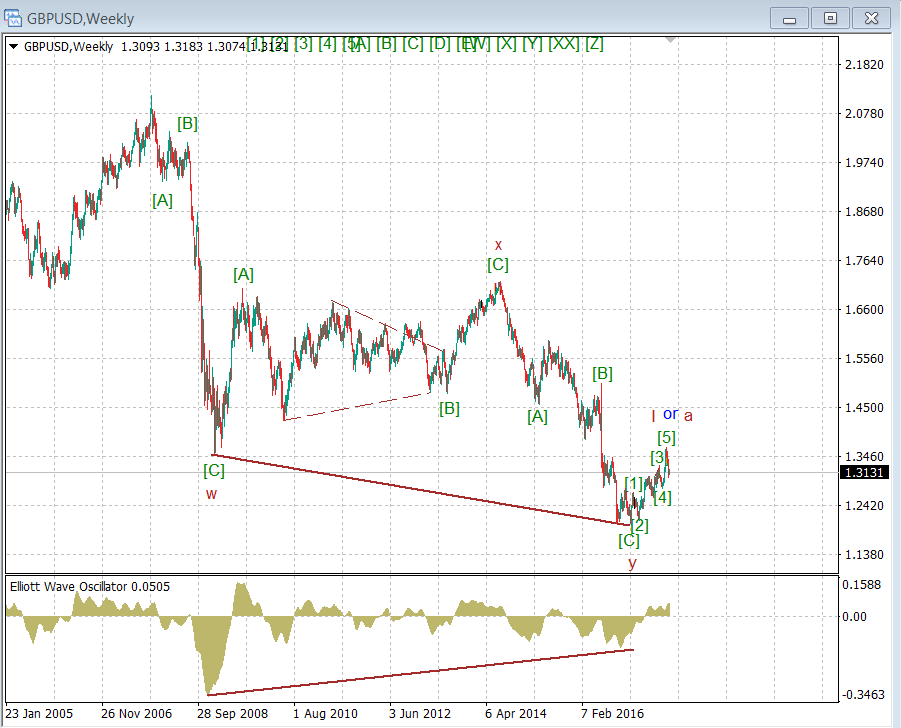Click the 2.1820 price scale value

tap(864, 64)
